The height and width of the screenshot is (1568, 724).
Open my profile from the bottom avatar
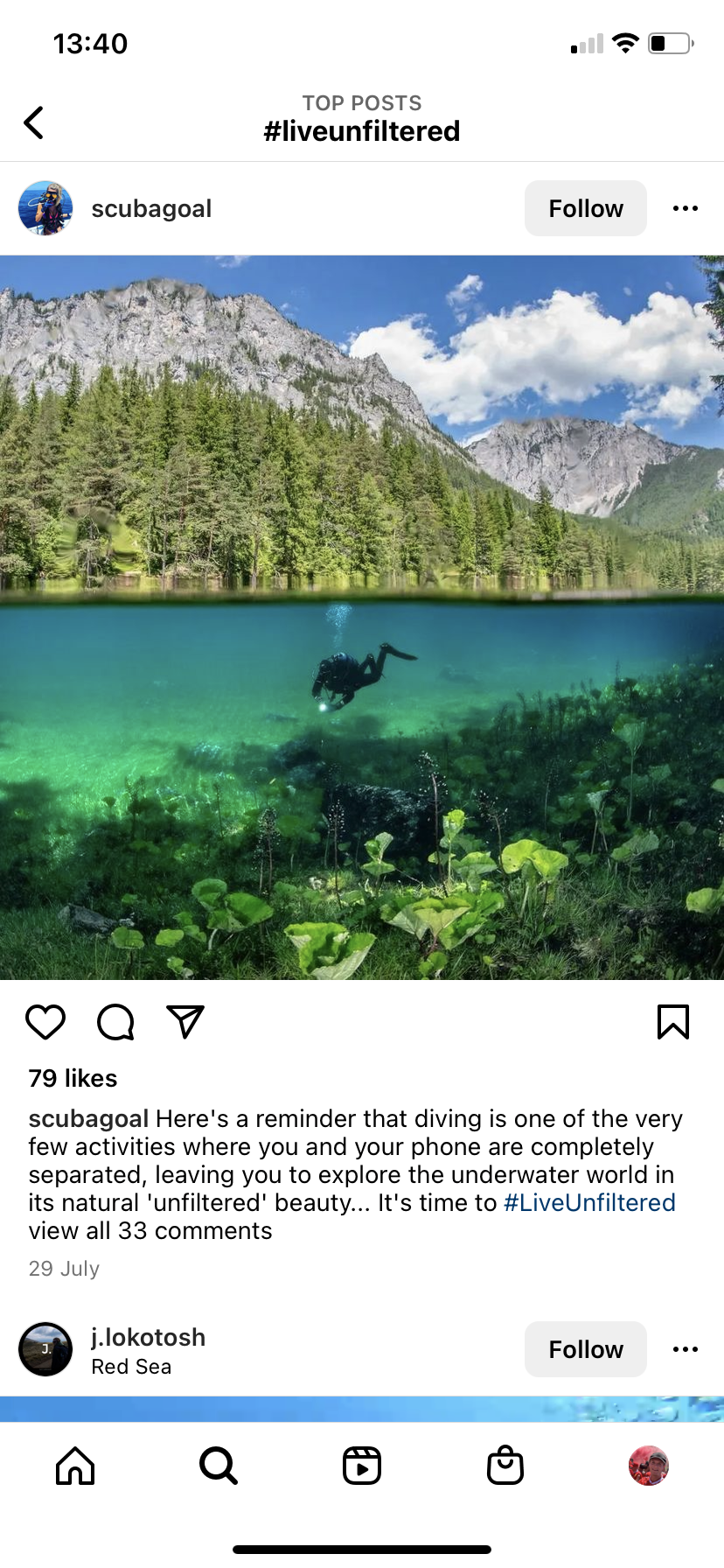[x=649, y=1466]
